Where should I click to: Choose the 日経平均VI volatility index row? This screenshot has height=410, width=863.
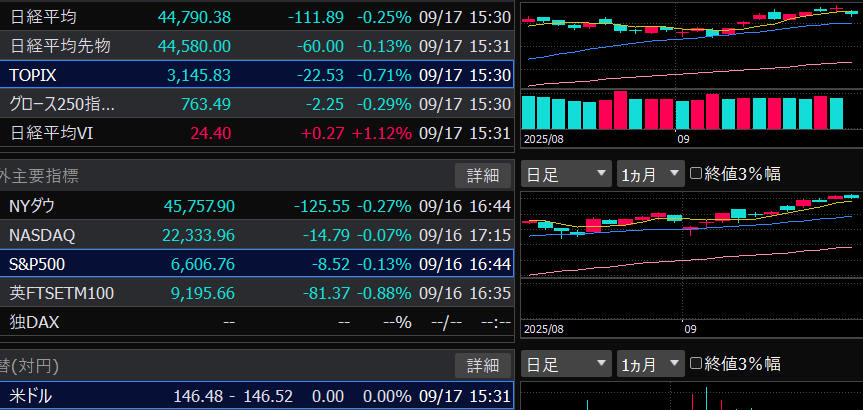(x=256, y=133)
